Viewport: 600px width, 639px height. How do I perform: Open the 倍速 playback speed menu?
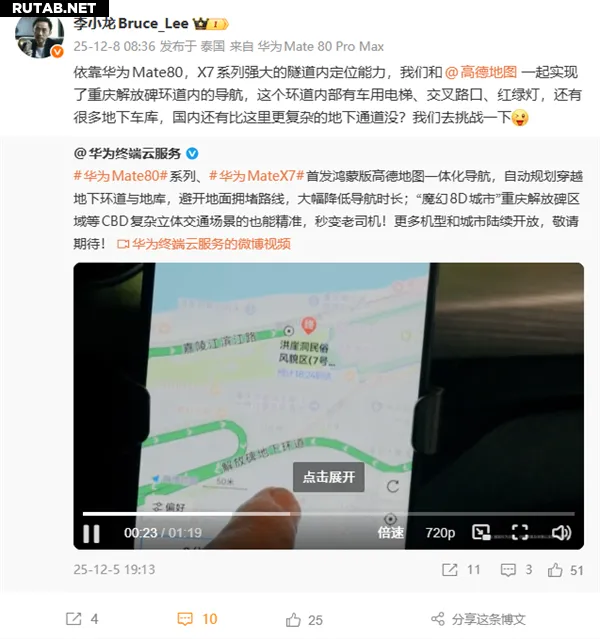point(390,532)
